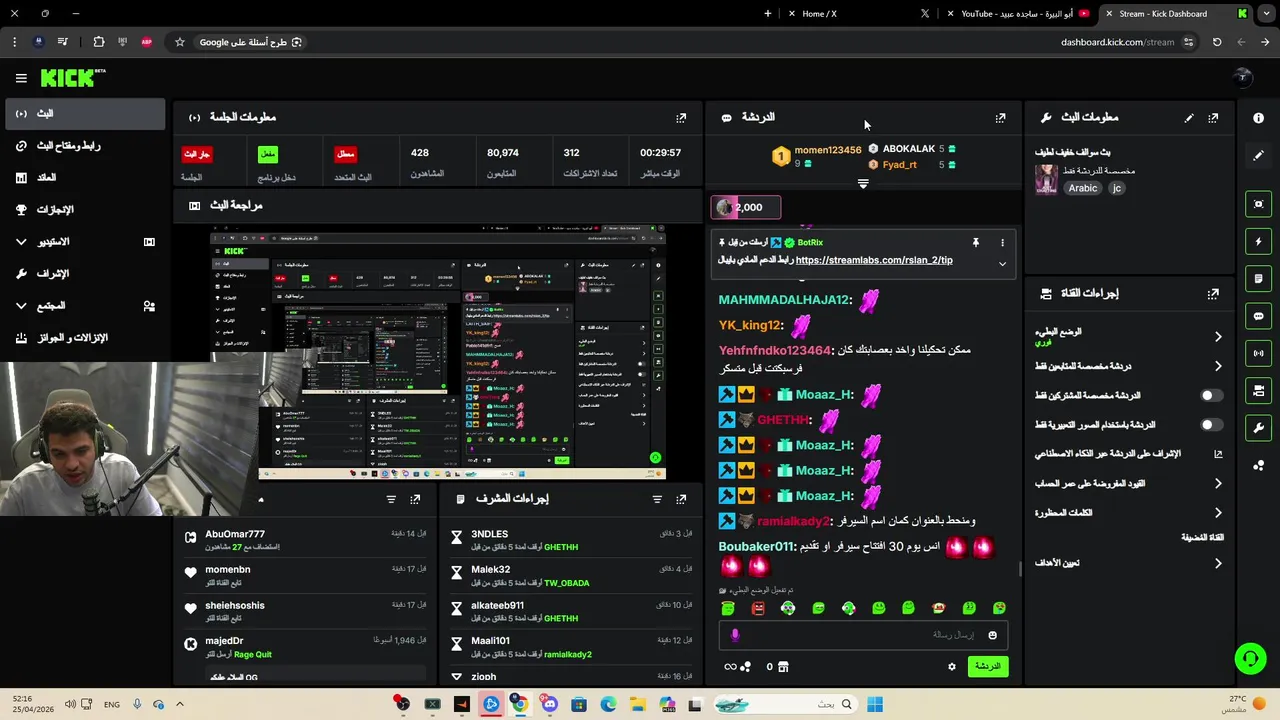Open Discord from the Windows taskbar
Viewport: 1280px width, 720px height.
[x=549, y=705]
